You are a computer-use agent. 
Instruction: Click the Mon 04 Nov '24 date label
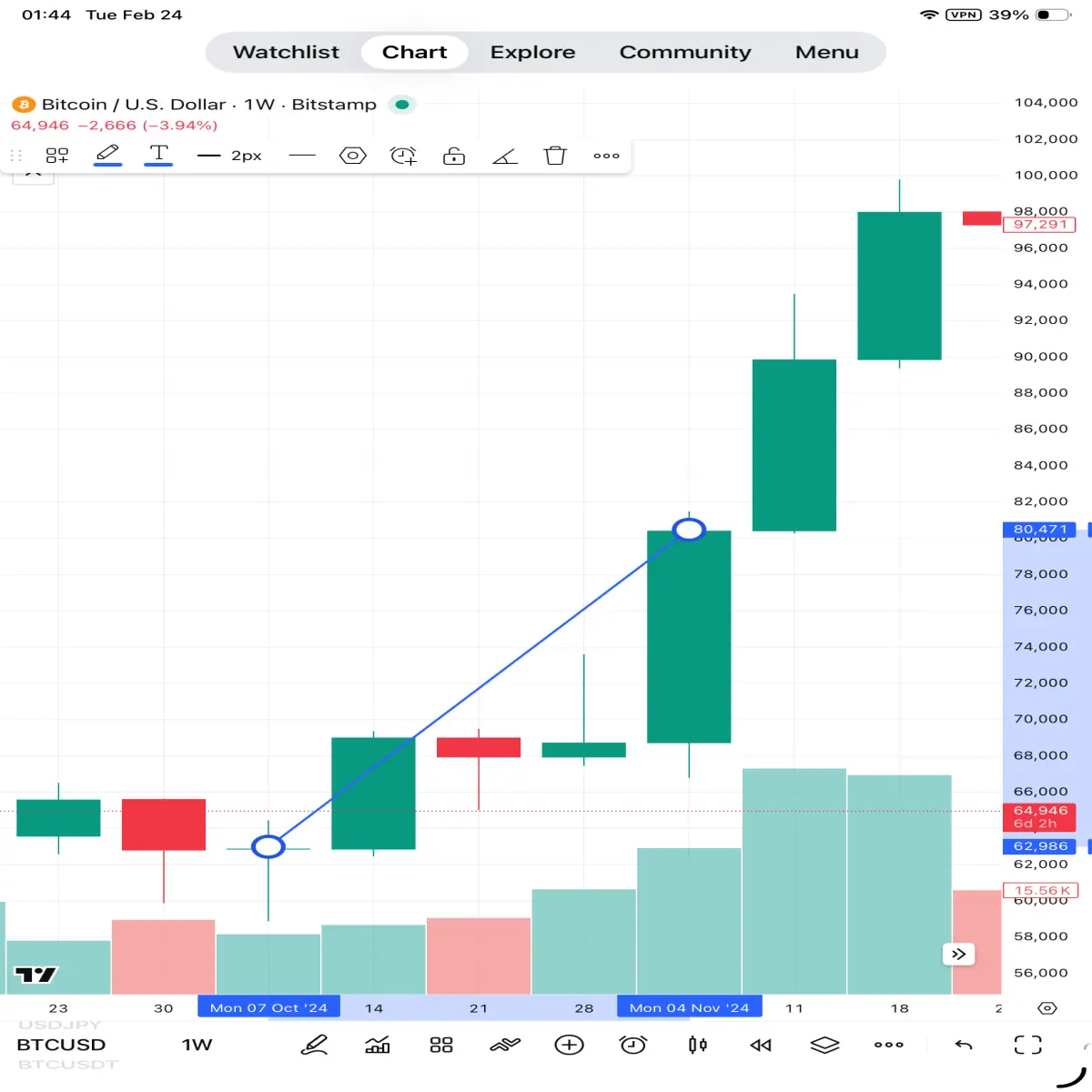point(690,1007)
